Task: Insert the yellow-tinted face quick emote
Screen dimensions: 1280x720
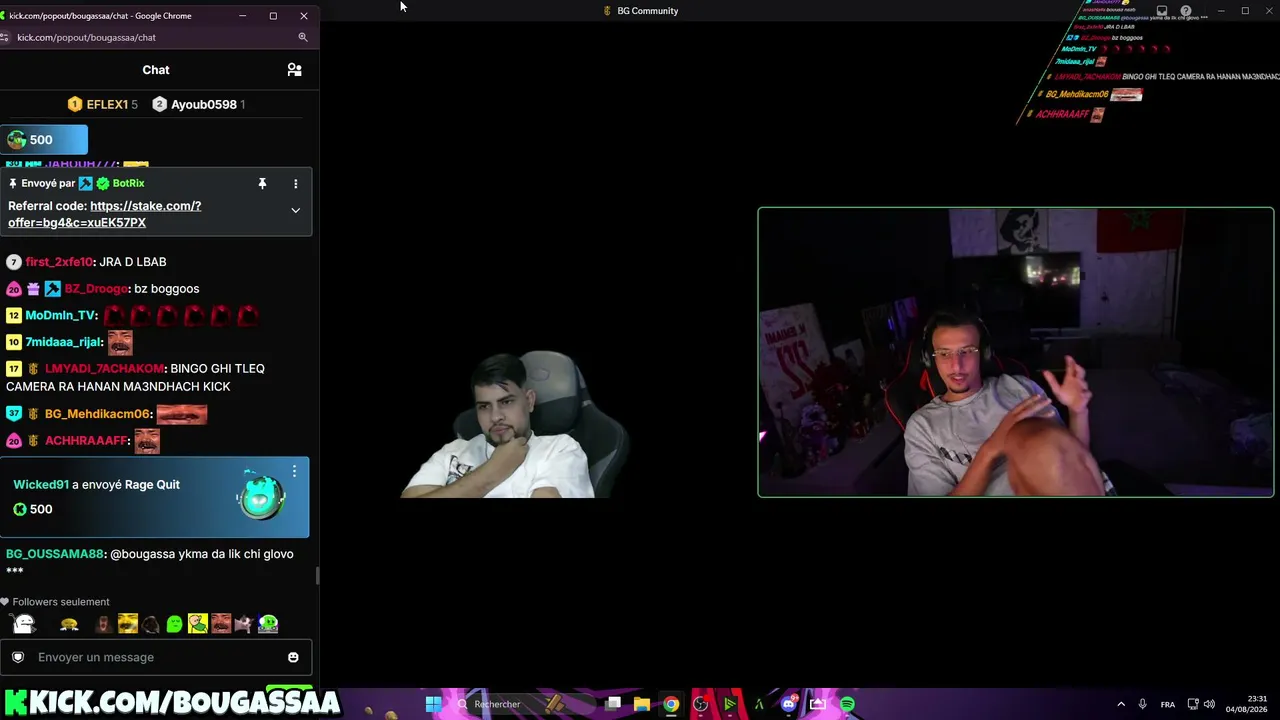Action: [x=127, y=625]
